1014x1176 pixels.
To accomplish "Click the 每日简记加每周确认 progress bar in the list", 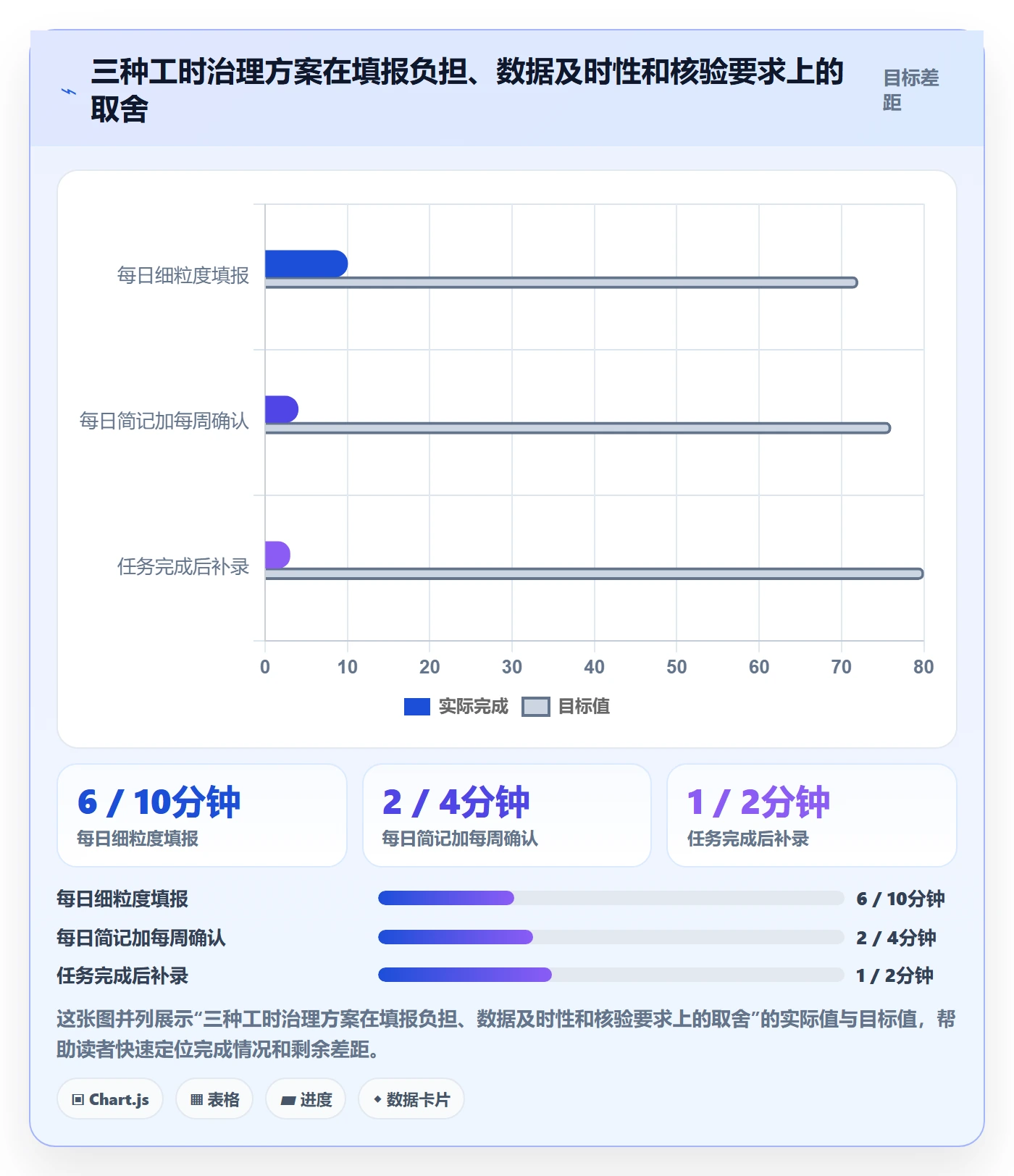I will (x=611, y=937).
